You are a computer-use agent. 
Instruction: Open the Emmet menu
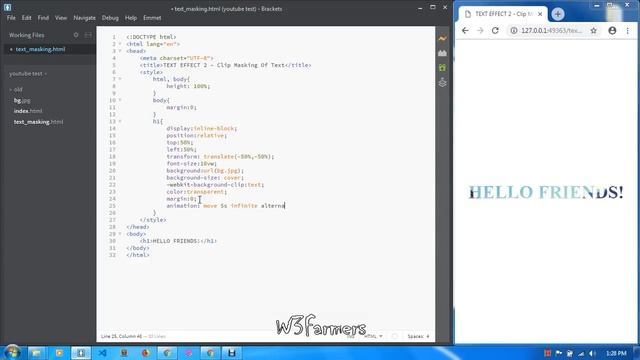[x=152, y=18]
